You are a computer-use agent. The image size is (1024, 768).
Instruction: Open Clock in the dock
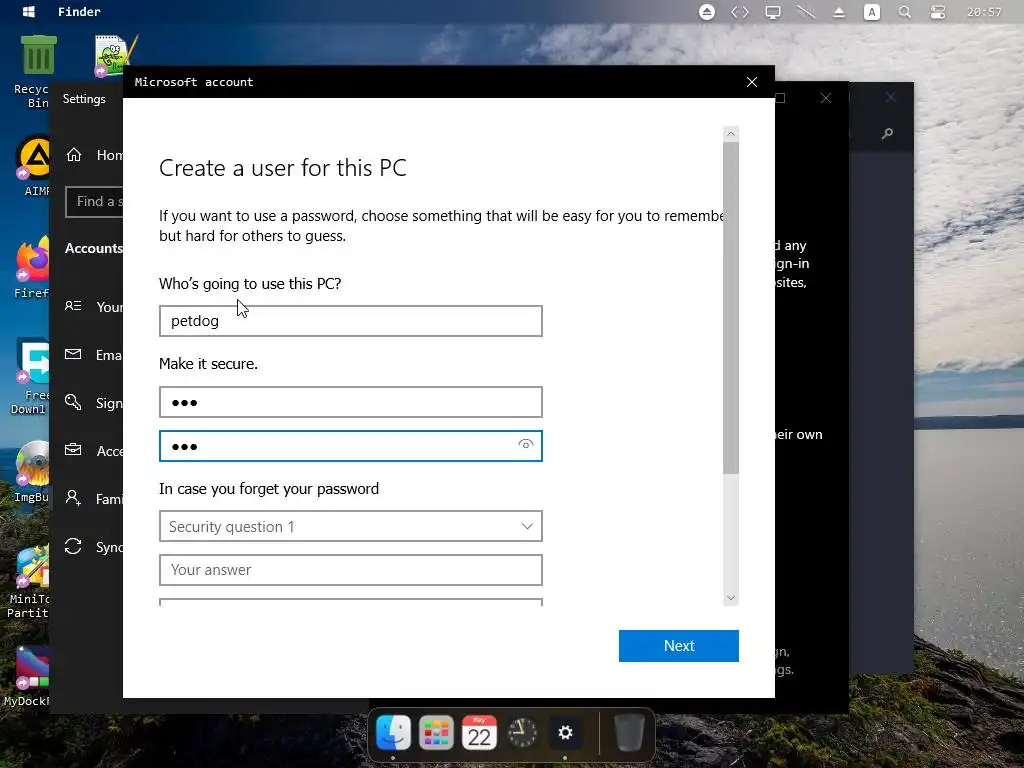(x=522, y=732)
